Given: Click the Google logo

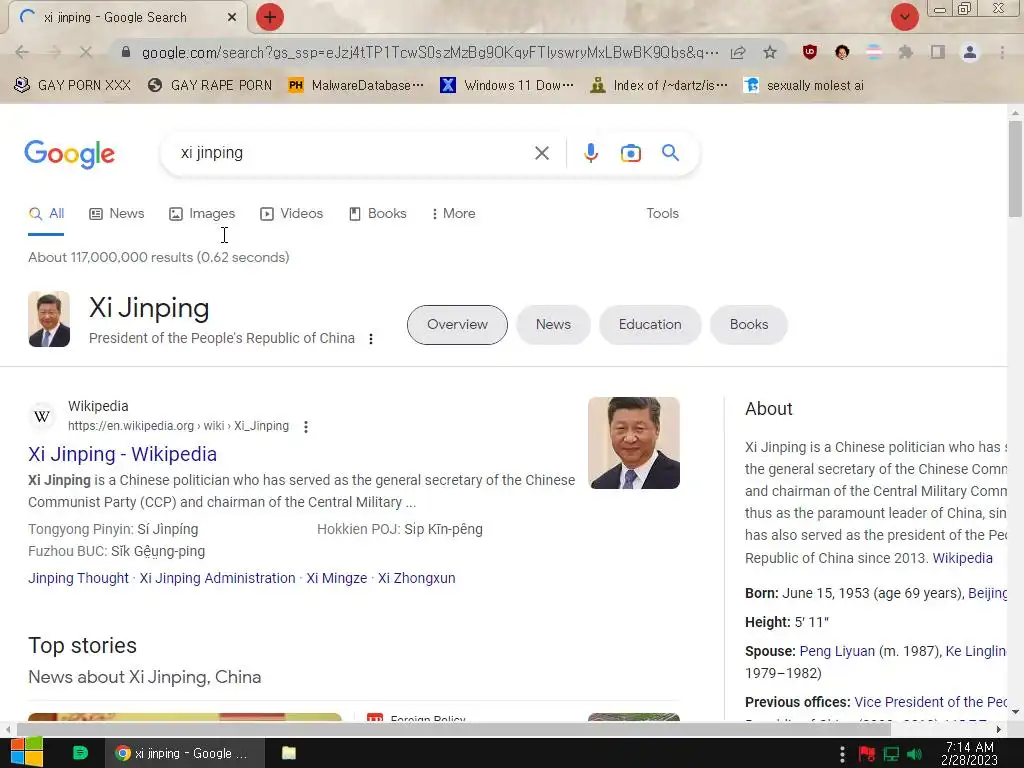Looking at the screenshot, I should click(x=70, y=154).
